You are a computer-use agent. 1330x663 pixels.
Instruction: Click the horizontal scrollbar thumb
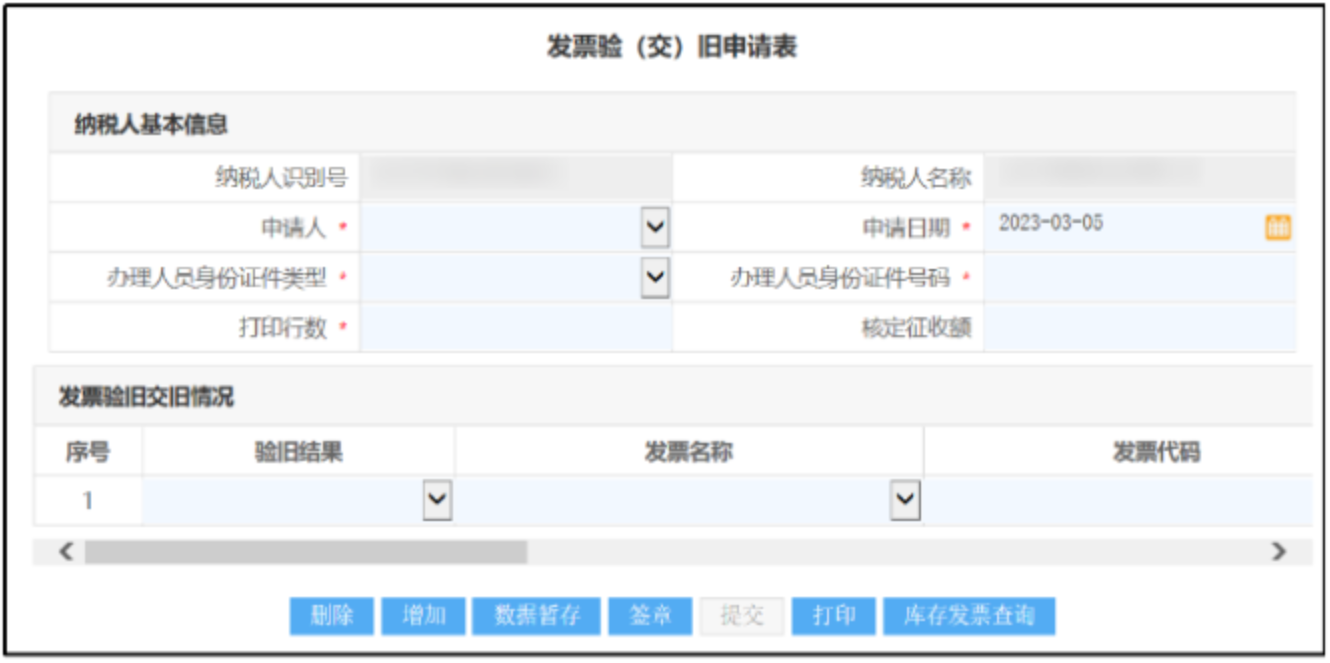305,551
